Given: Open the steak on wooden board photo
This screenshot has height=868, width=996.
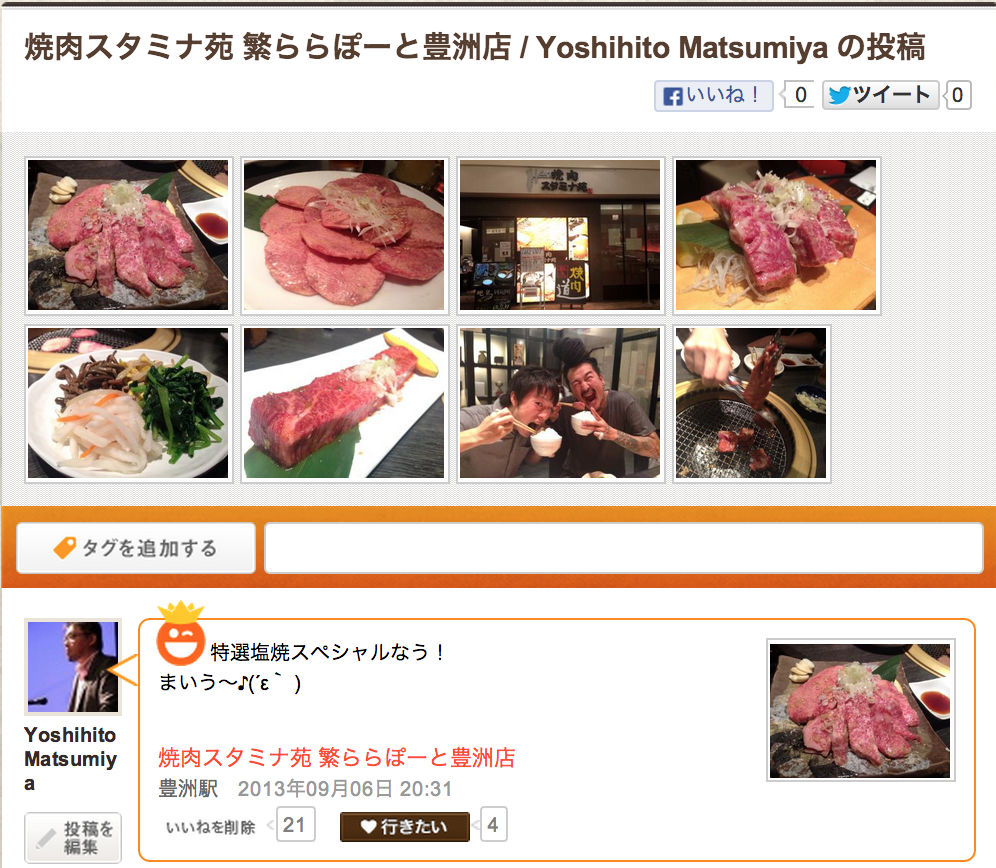Looking at the screenshot, I should [776, 235].
